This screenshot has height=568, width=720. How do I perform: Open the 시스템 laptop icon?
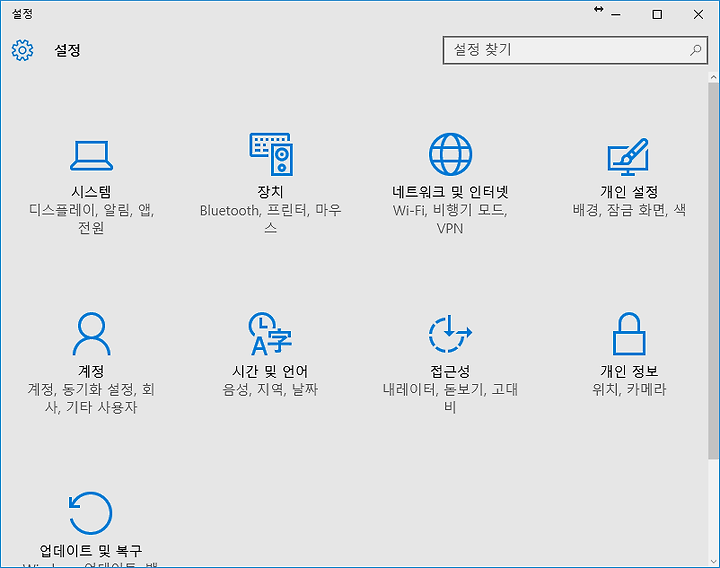click(91, 156)
